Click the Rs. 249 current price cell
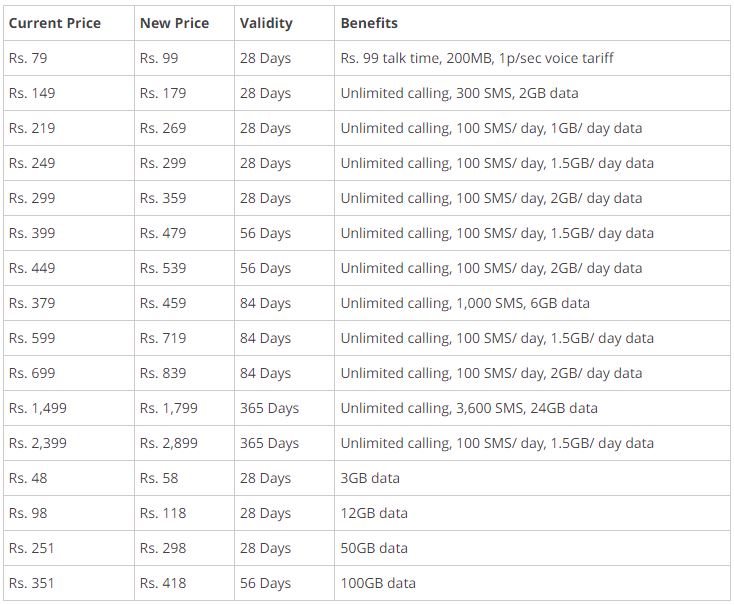Image resolution: width=734 pixels, height=605 pixels. (x=32, y=163)
